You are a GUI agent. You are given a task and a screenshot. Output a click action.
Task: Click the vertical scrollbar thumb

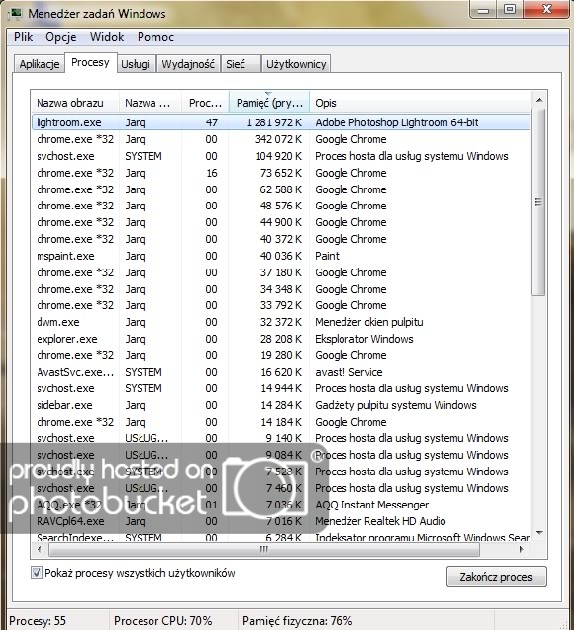coord(539,202)
